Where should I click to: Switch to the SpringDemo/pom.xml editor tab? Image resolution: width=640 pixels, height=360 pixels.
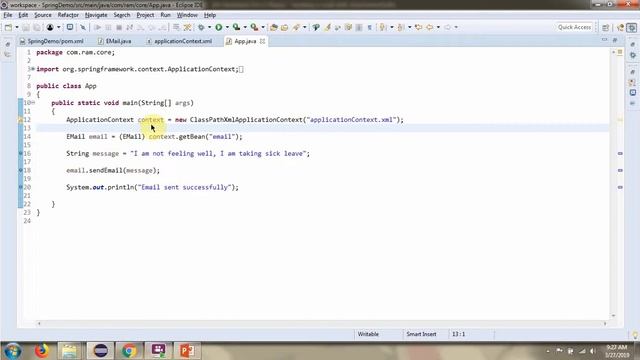[52, 41]
